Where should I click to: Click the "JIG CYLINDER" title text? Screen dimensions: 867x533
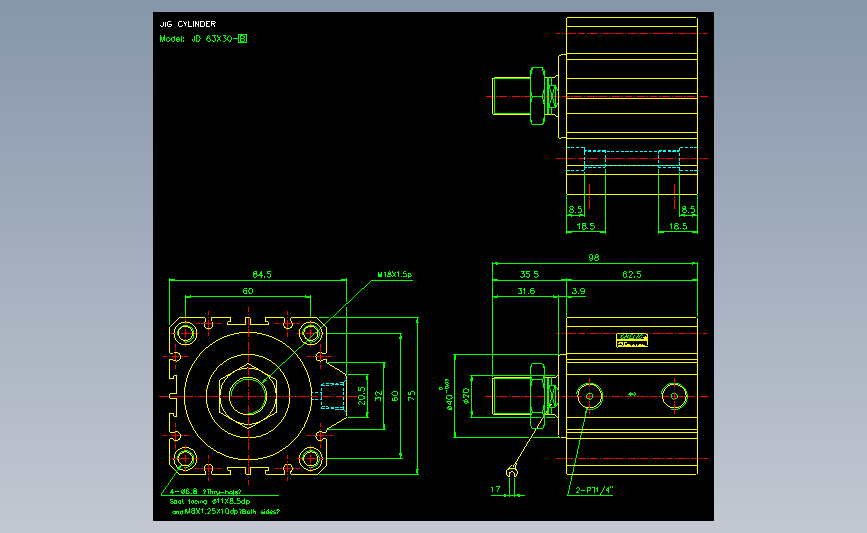coord(188,24)
